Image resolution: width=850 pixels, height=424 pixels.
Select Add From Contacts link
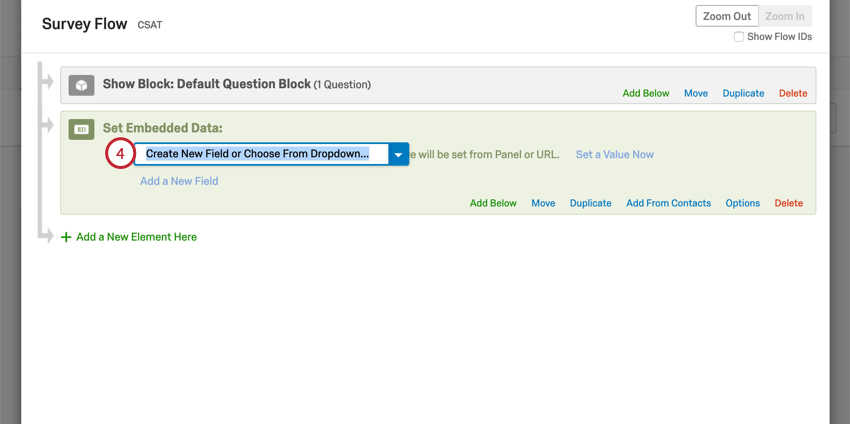click(668, 203)
